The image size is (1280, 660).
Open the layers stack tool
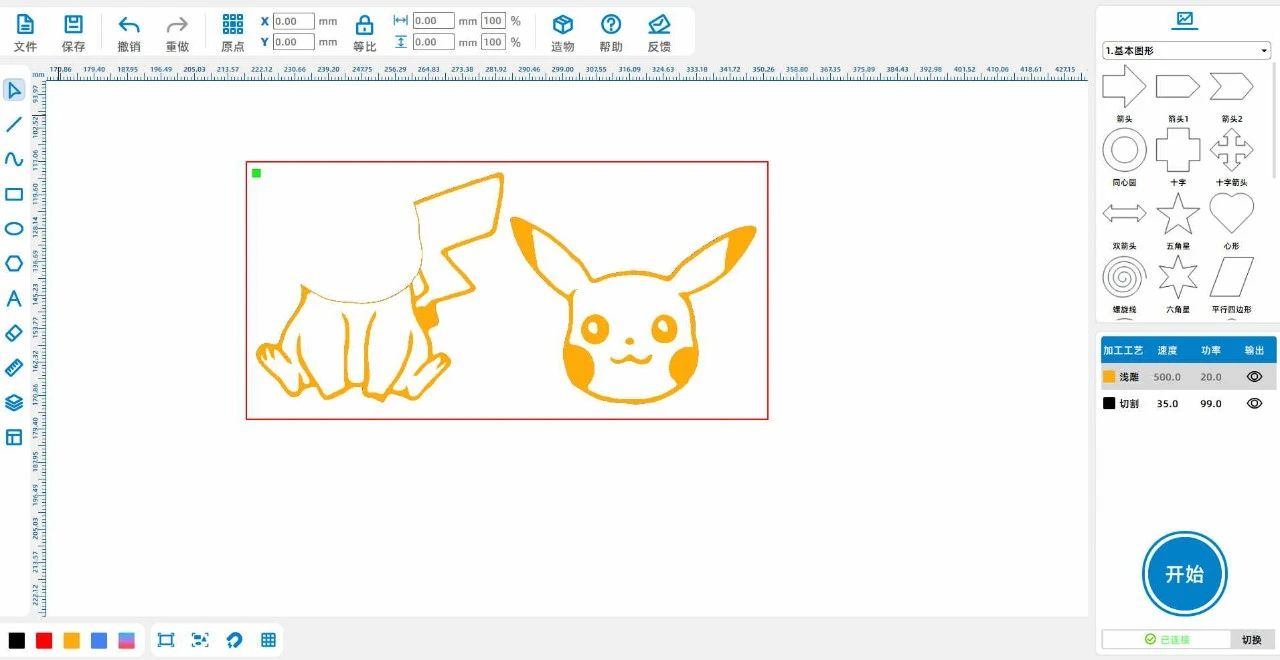tap(14, 403)
